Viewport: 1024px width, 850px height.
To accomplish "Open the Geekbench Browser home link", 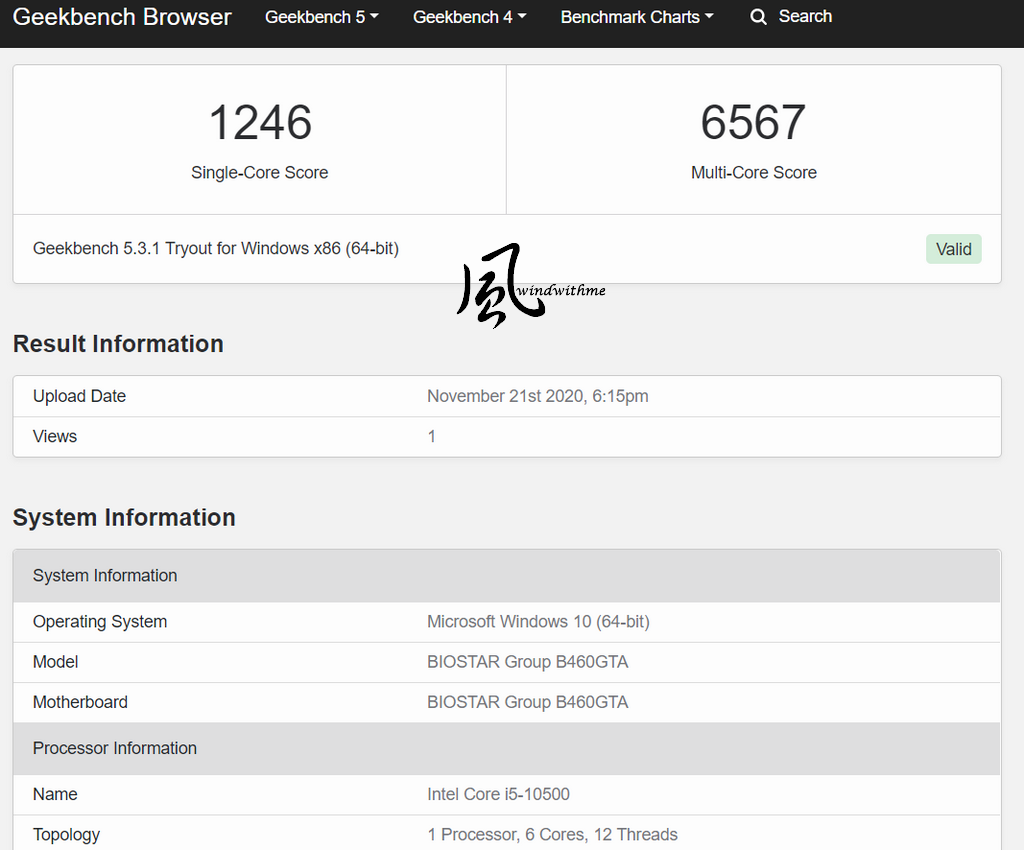I will (121, 16).
